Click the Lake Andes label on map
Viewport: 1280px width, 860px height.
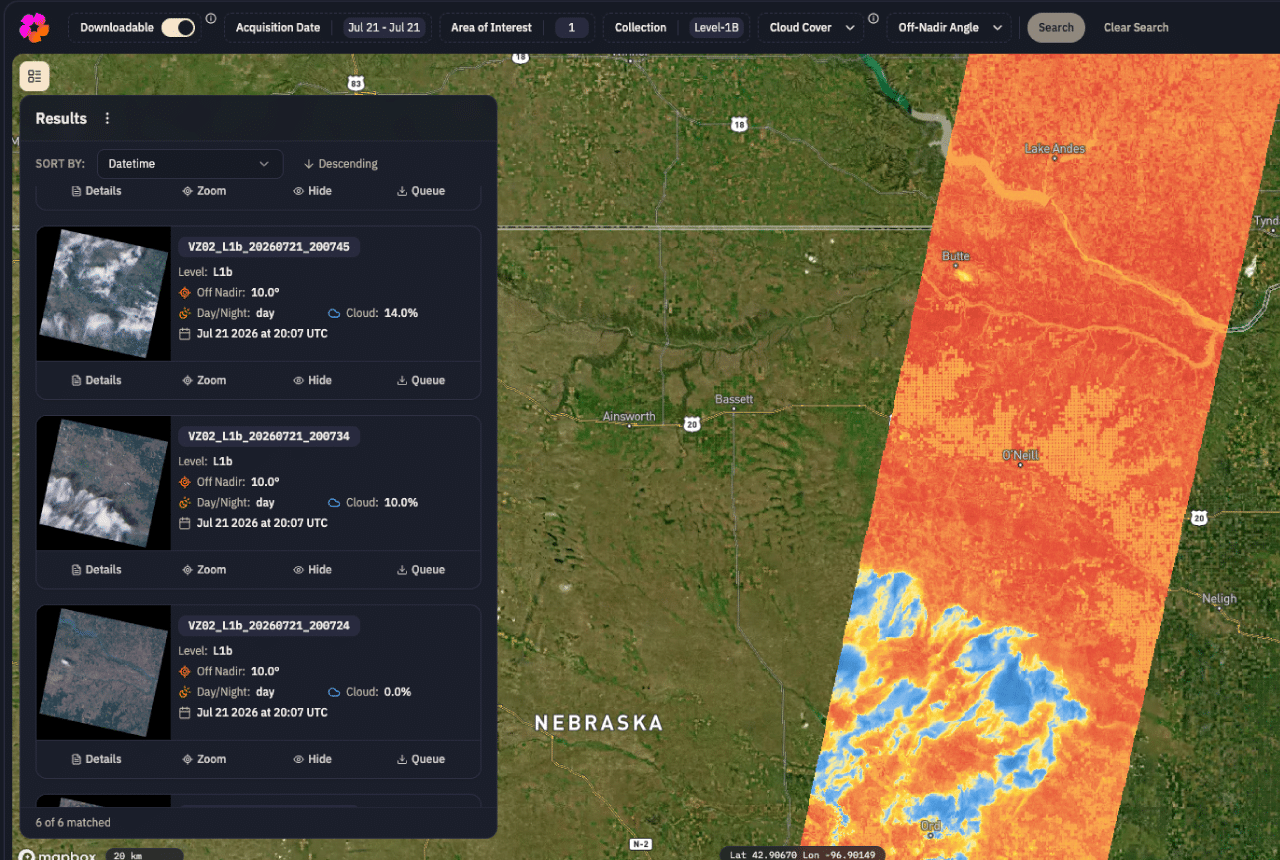pyautogui.click(x=1055, y=149)
